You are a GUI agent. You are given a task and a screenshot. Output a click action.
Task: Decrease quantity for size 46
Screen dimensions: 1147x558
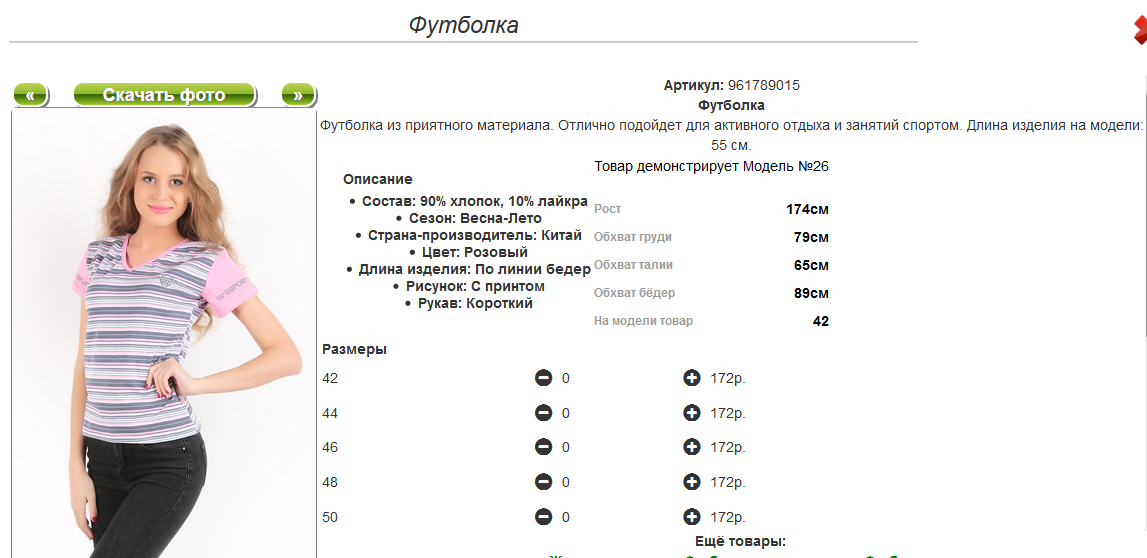point(543,447)
